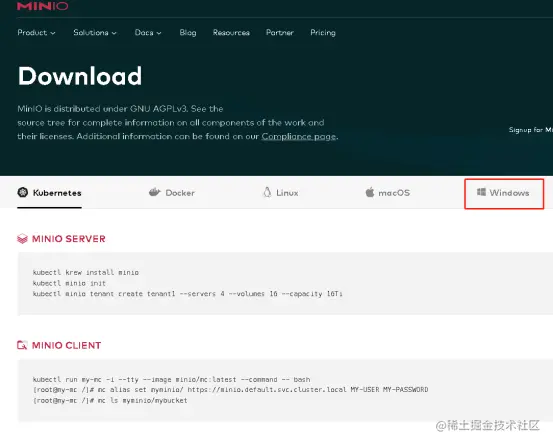The image size is (553, 445).
Task: Click the MinIO Client folder icon
Action: click(x=22, y=345)
